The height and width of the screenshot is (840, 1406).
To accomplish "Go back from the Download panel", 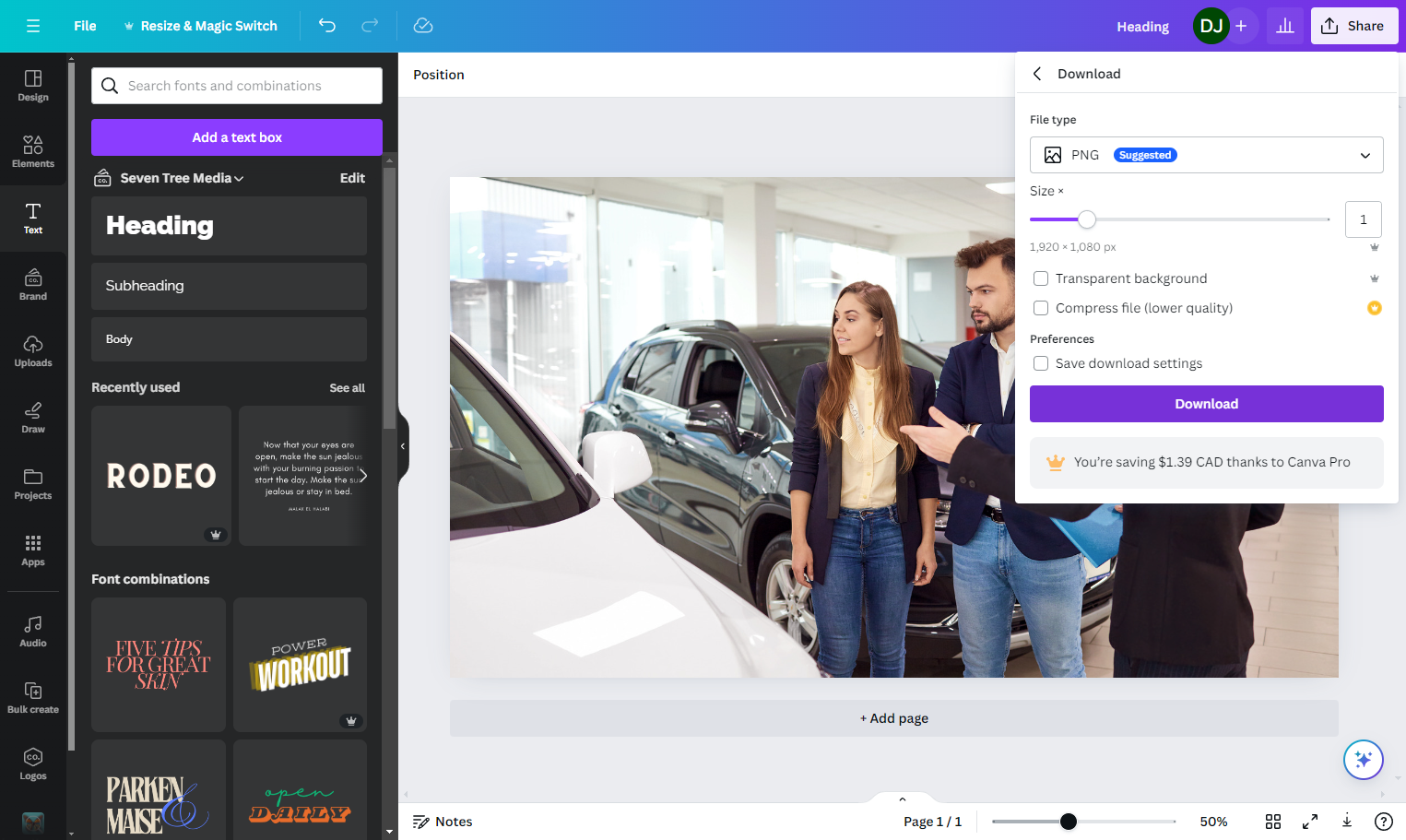I will [1037, 74].
